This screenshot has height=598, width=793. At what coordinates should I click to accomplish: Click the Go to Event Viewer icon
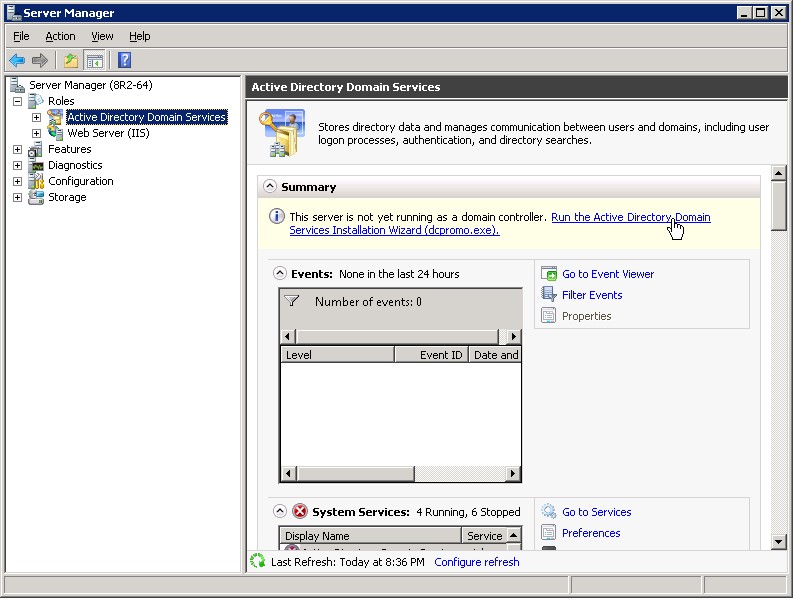click(x=549, y=274)
